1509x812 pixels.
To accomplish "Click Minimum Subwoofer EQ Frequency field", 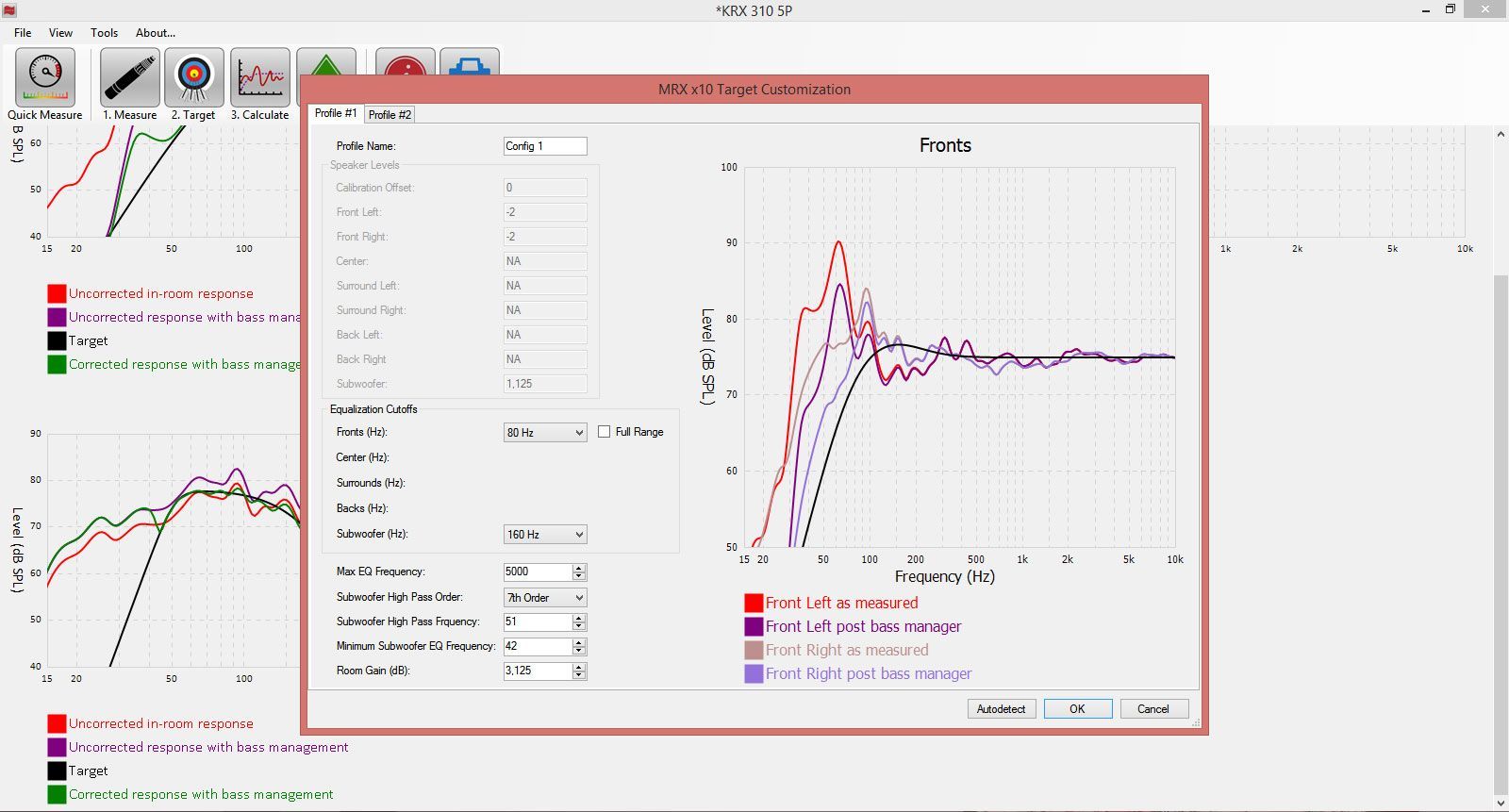I will point(538,646).
